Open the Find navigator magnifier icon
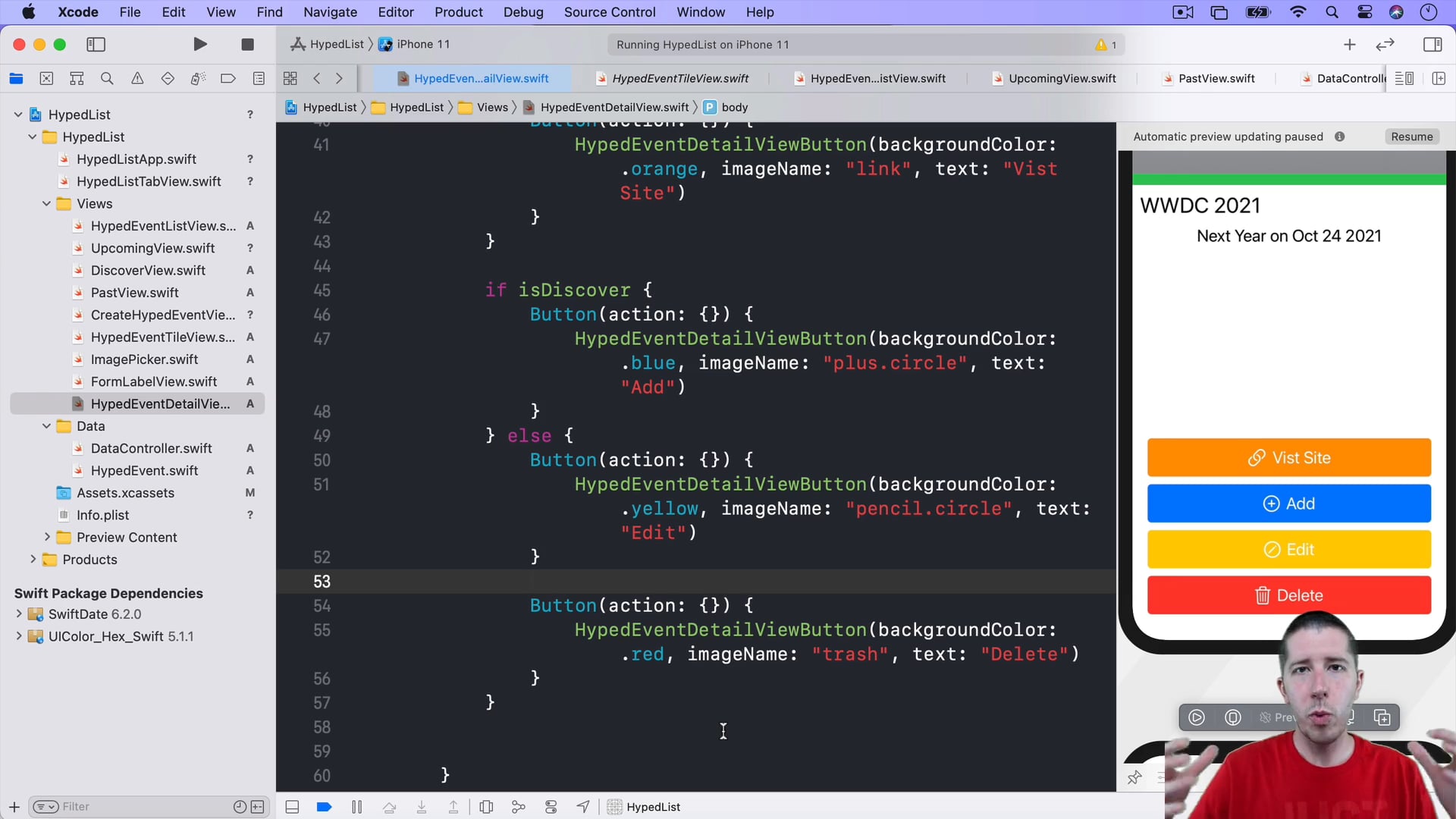This screenshot has height=819, width=1456. [x=107, y=78]
